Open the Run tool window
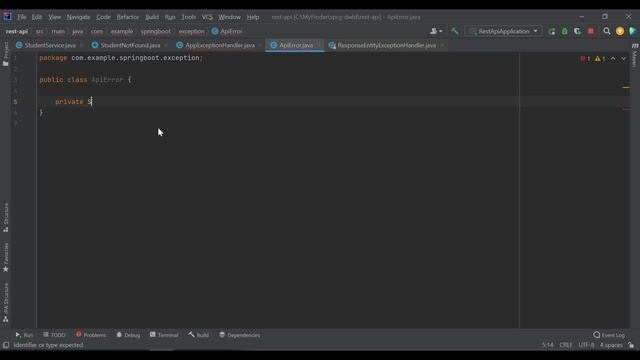 click(x=24, y=335)
